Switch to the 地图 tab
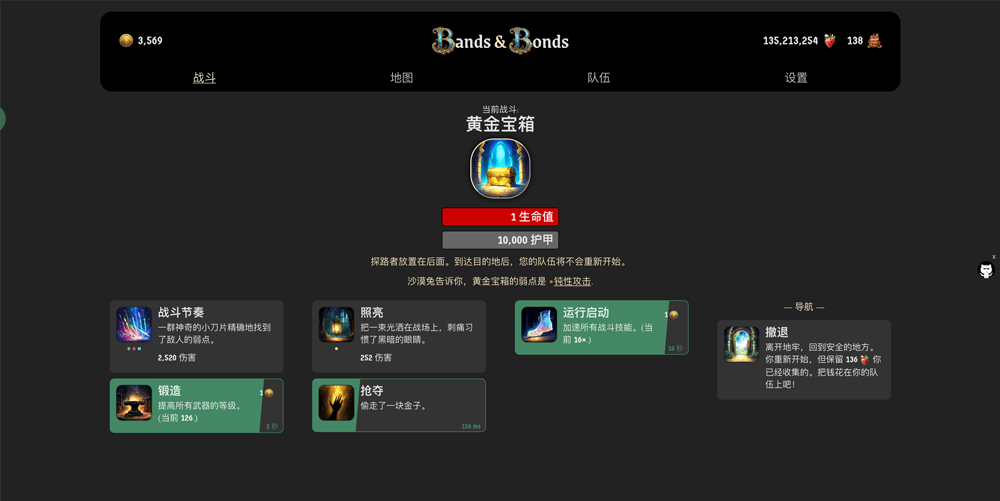 coord(402,78)
